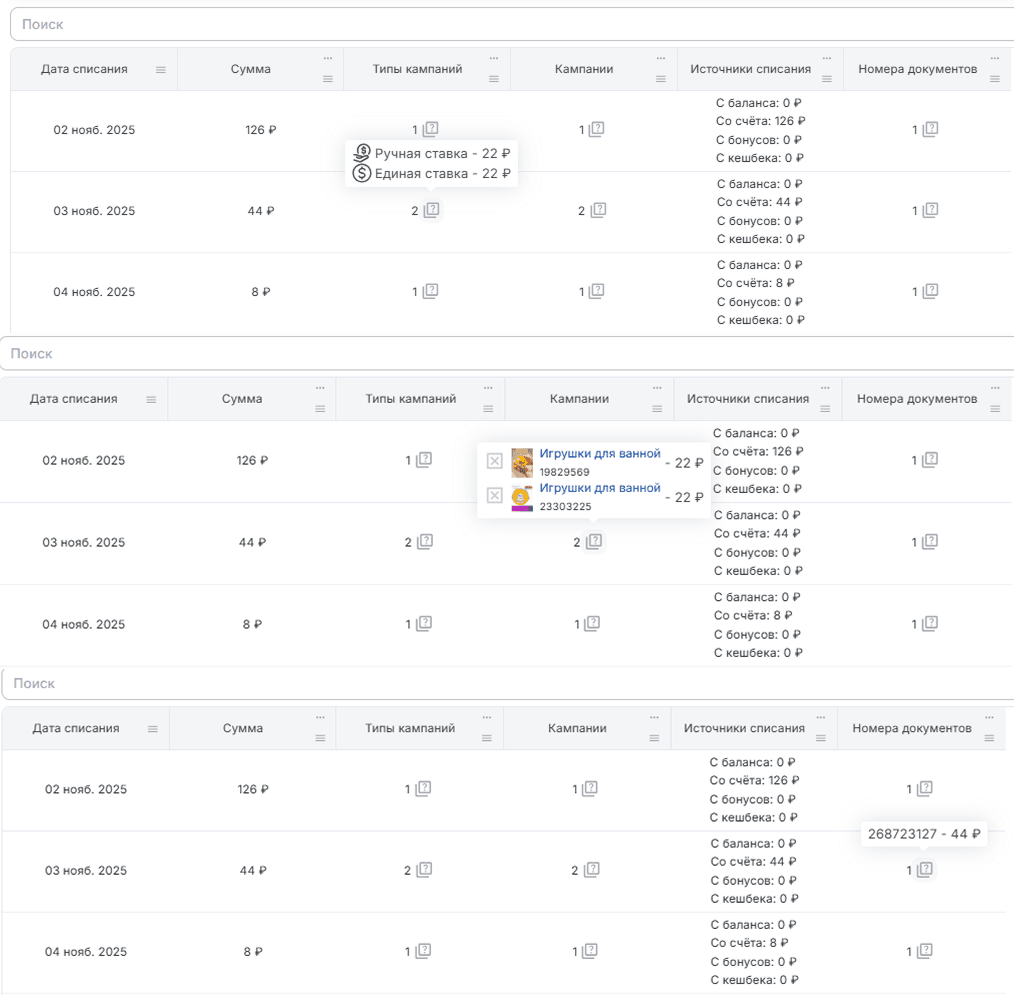Viewport: 1014px width, 995px height.
Task: Focus the topmost Поиск search field
Action: coord(512,24)
